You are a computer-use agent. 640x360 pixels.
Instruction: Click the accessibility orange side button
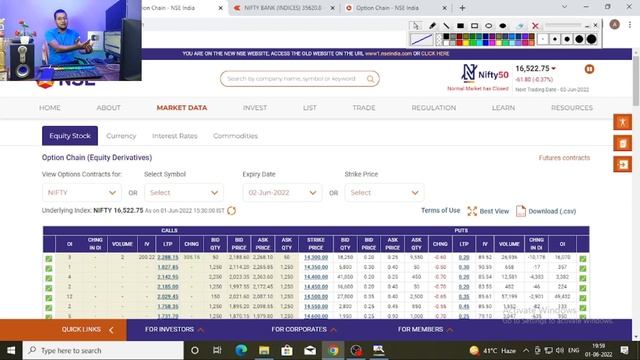tap(622, 122)
